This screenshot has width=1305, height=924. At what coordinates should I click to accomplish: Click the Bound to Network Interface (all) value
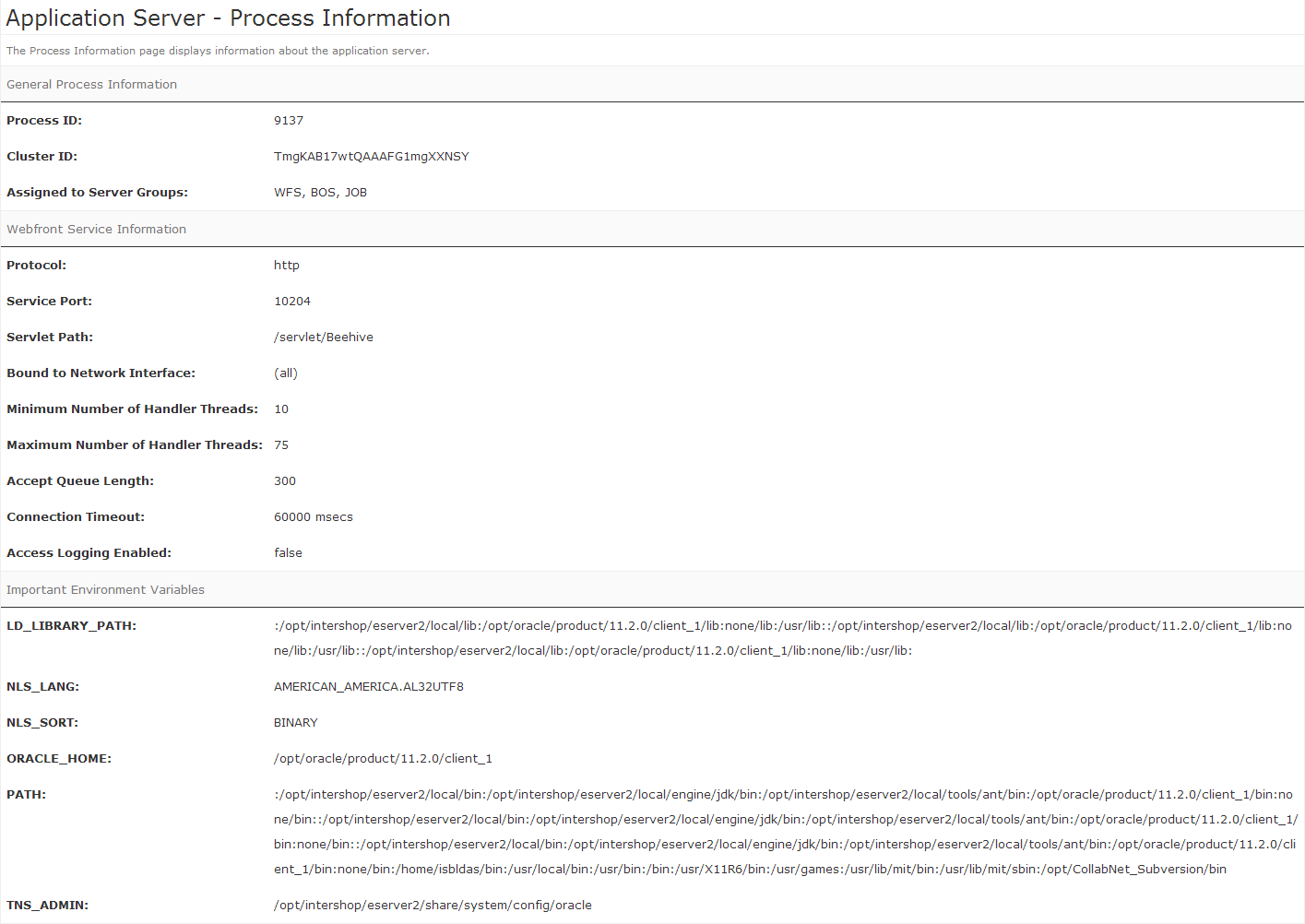click(x=285, y=373)
